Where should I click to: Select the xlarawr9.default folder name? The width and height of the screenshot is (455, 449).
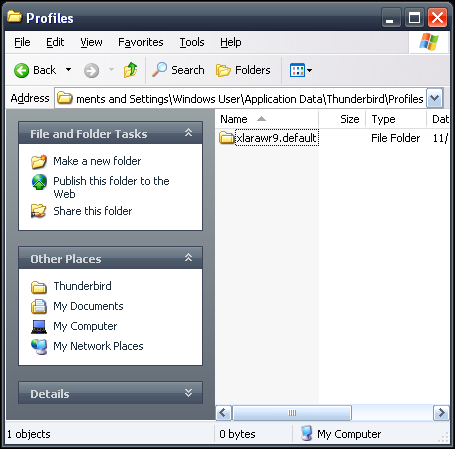[x=277, y=138]
